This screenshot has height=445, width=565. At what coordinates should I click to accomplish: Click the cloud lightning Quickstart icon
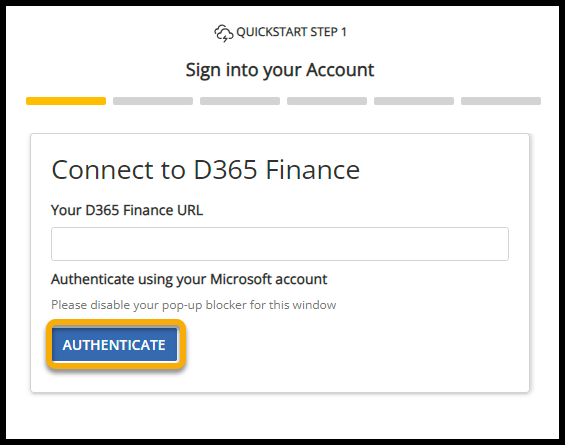pyautogui.click(x=223, y=33)
